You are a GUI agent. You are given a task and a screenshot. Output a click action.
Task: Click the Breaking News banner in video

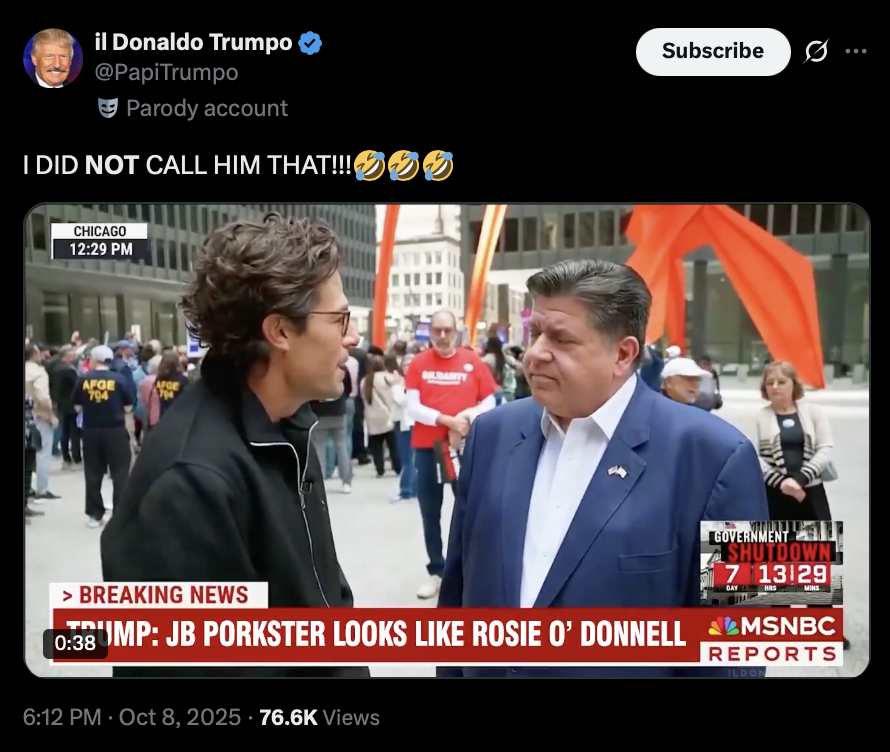[x=158, y=595]
